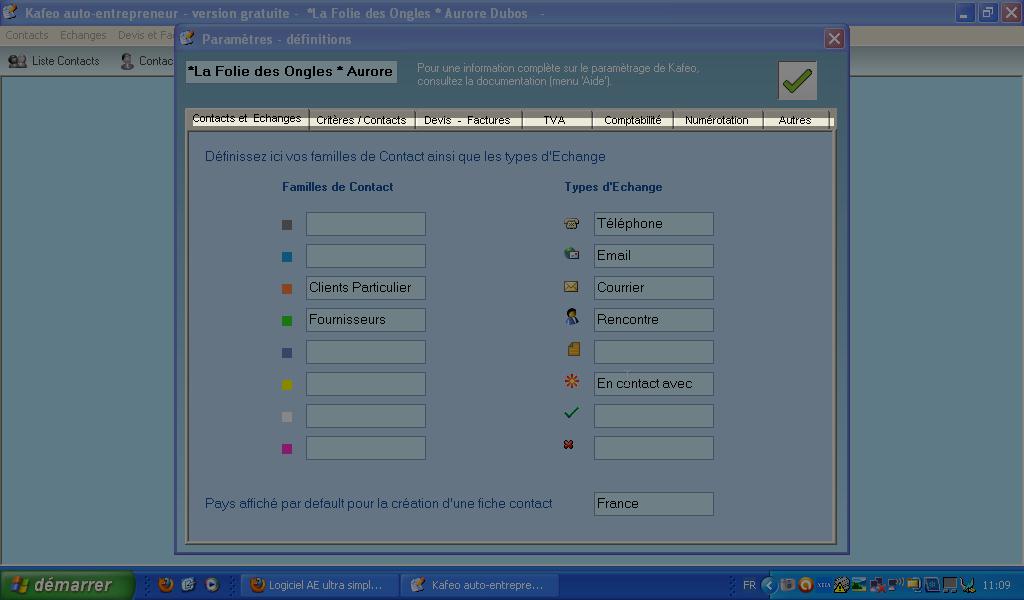
Task: Switch to the Critères / Contacts tab
Action: 361,120
